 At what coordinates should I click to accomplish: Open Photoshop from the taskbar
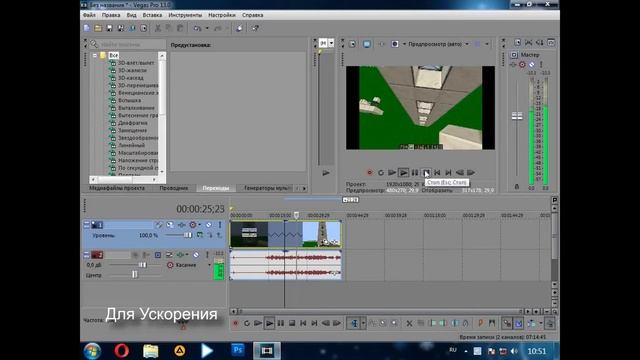click(x=238, y=351)
